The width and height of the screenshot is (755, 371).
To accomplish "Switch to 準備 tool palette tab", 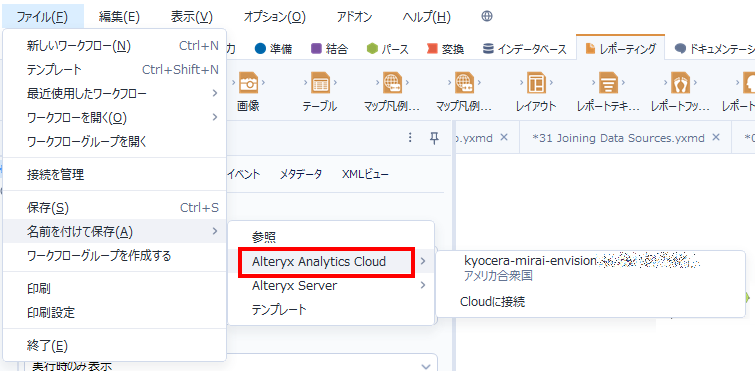I will pos(273,49).
